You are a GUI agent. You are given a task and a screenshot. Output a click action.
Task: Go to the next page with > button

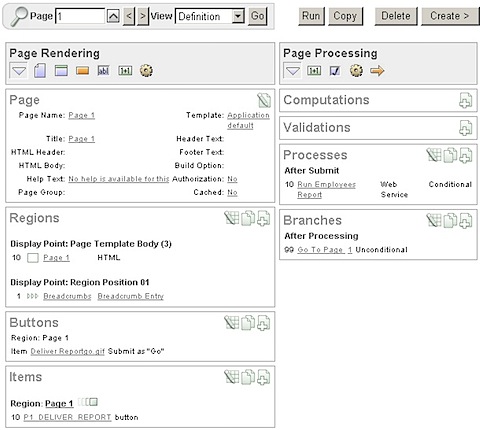coord(143,16)
